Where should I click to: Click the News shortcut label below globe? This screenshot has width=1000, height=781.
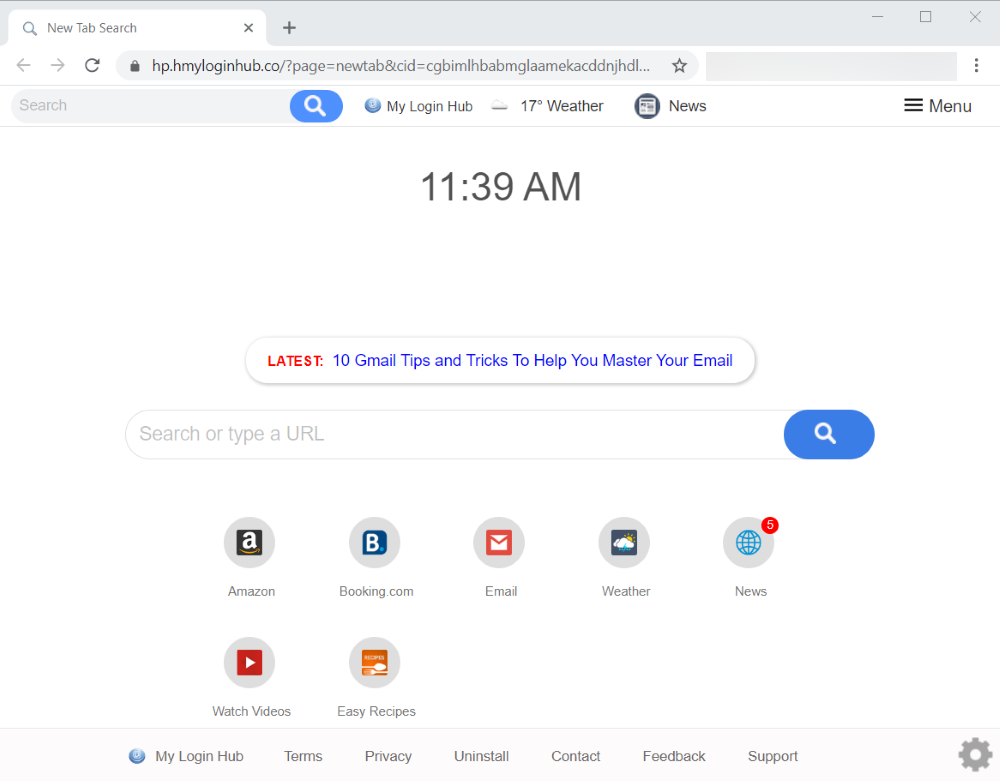(x=751, y=592)
